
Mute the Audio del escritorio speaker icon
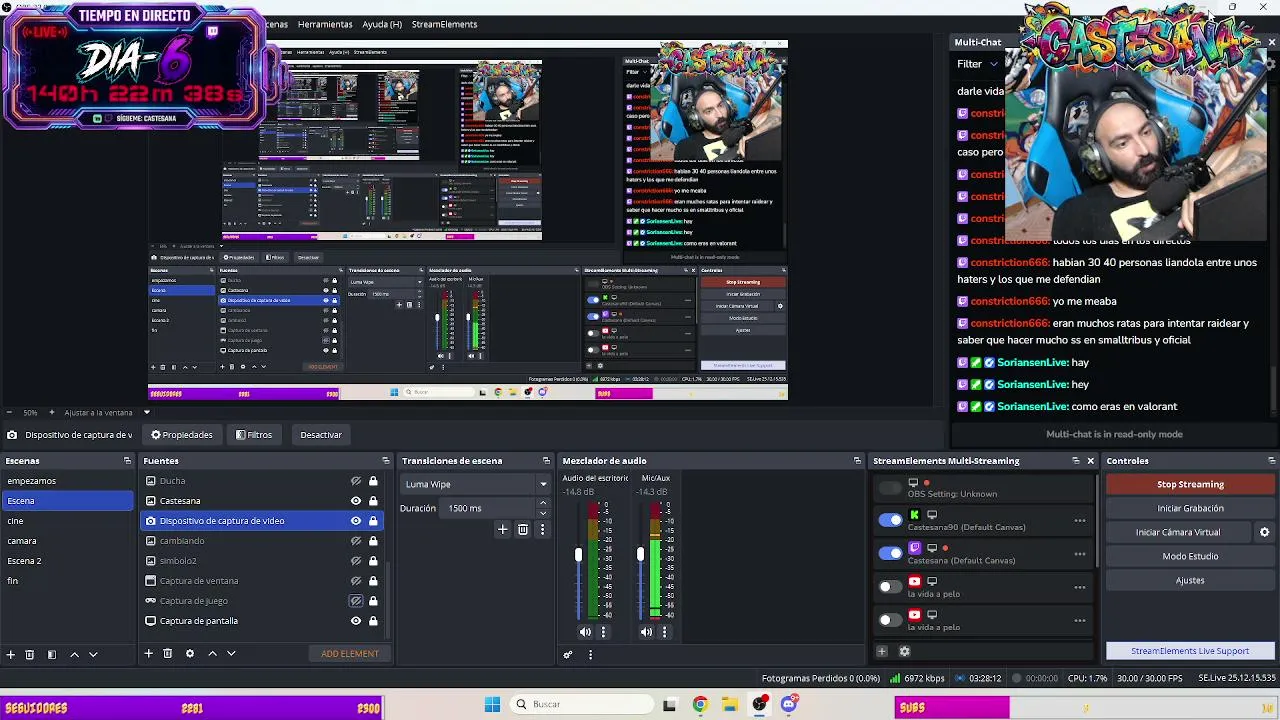585,632
